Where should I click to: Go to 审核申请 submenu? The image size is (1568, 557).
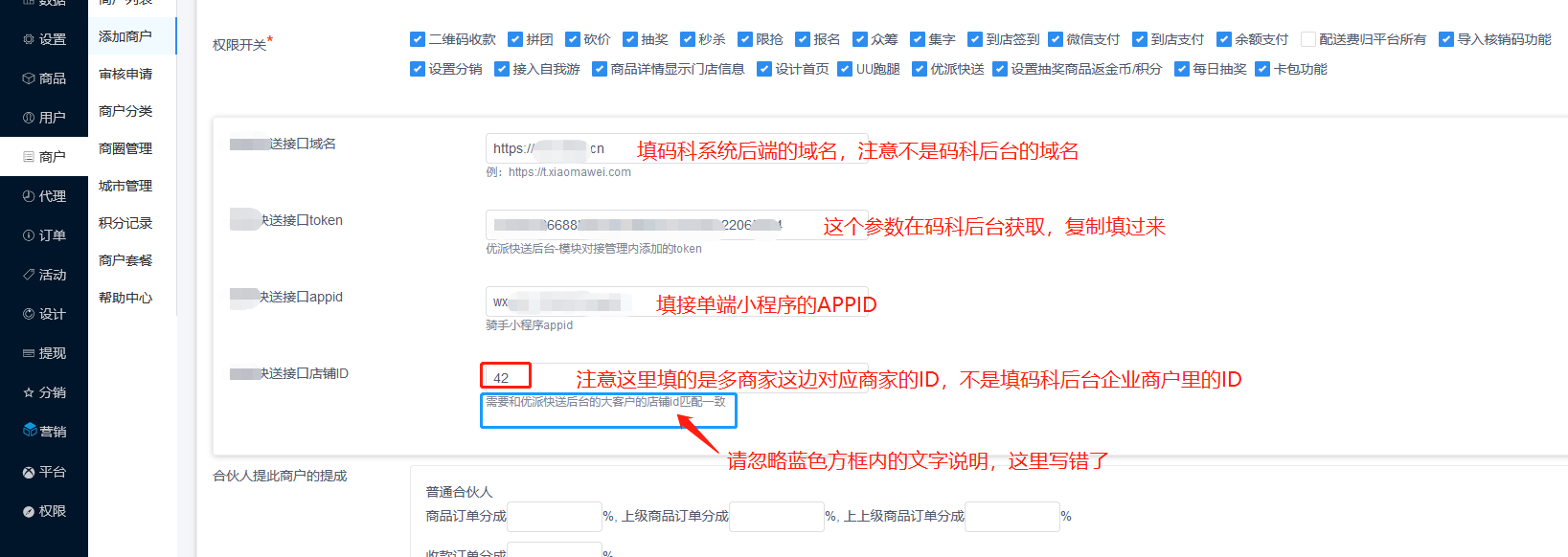[125, 74]
